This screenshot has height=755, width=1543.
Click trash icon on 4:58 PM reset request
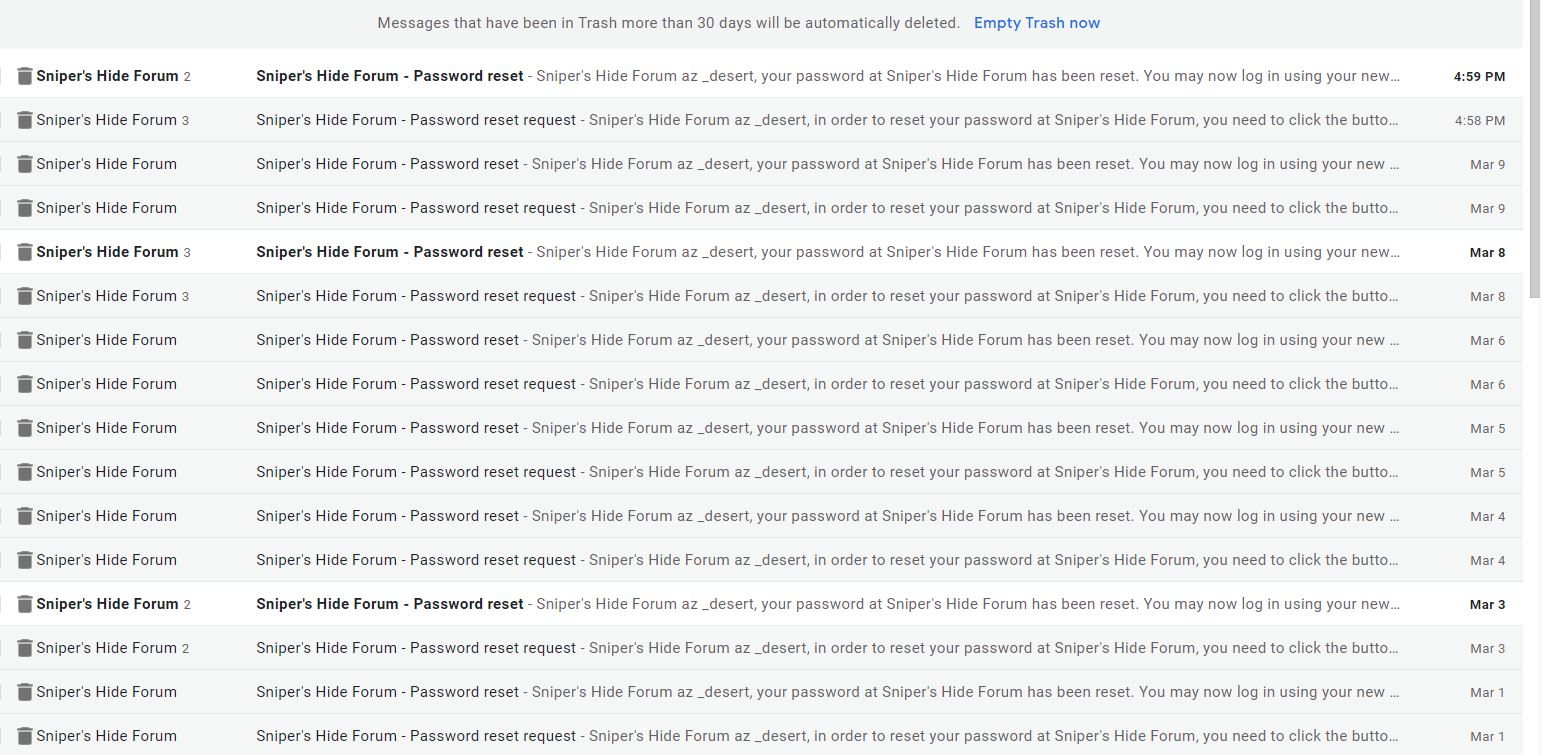point(25,120)
